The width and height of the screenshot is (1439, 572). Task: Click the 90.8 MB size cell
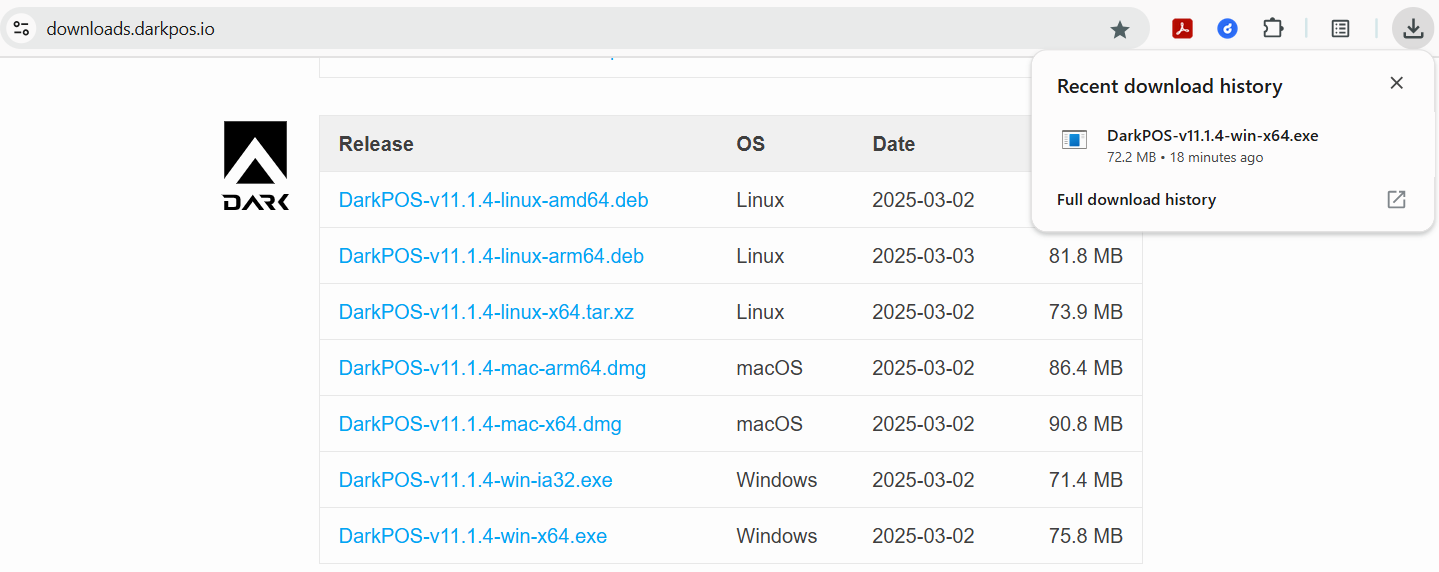1086,424
